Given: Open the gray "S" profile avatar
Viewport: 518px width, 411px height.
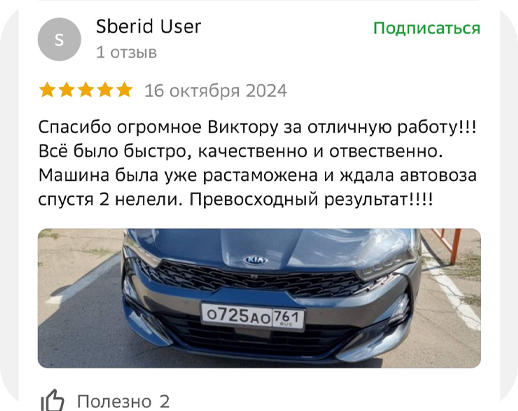Looking at the screenshot, I should click(x=59, y=39).
